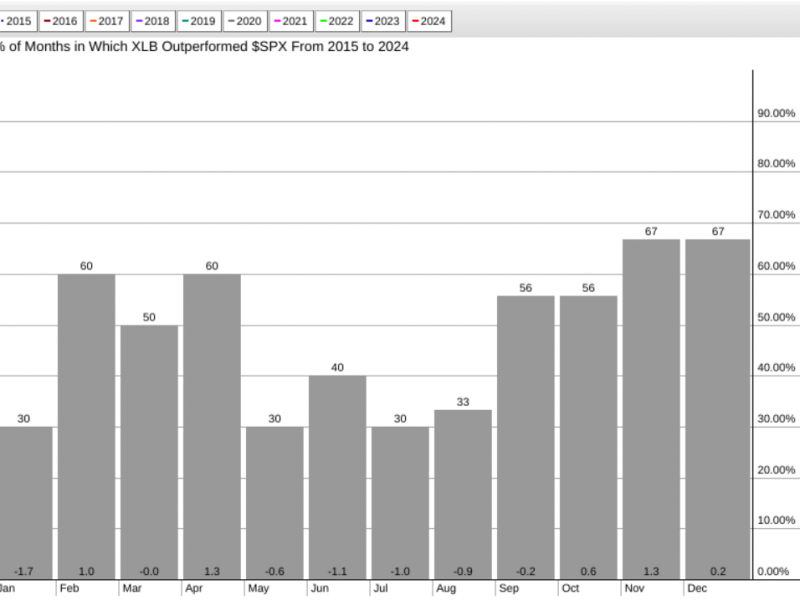Toggle the 2017 year button
This screenshot has width=800, height=600.
coord(107,21)
